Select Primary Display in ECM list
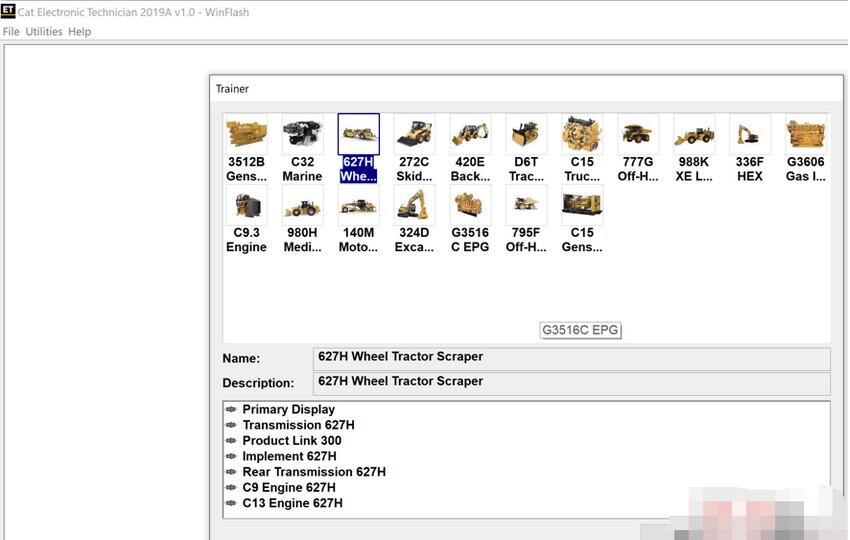 288,409
